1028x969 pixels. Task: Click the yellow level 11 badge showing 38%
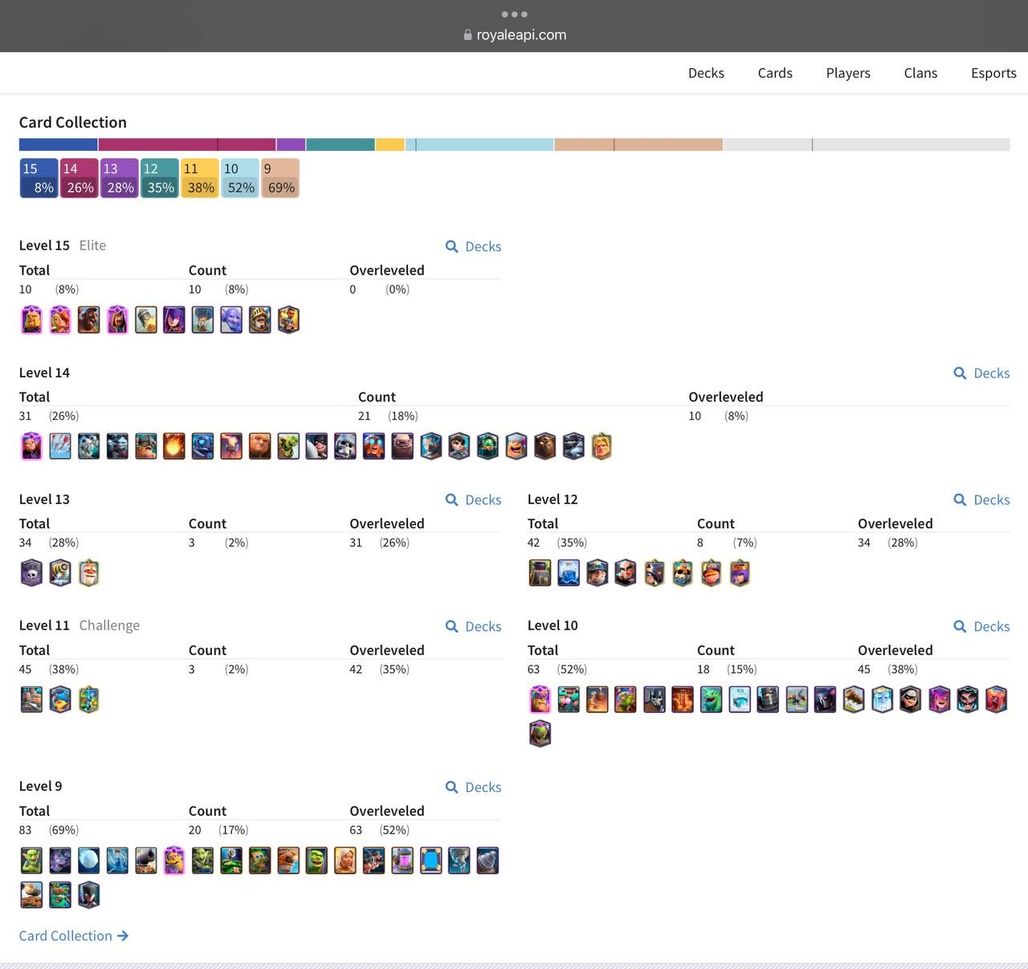(x=199, y=178)
